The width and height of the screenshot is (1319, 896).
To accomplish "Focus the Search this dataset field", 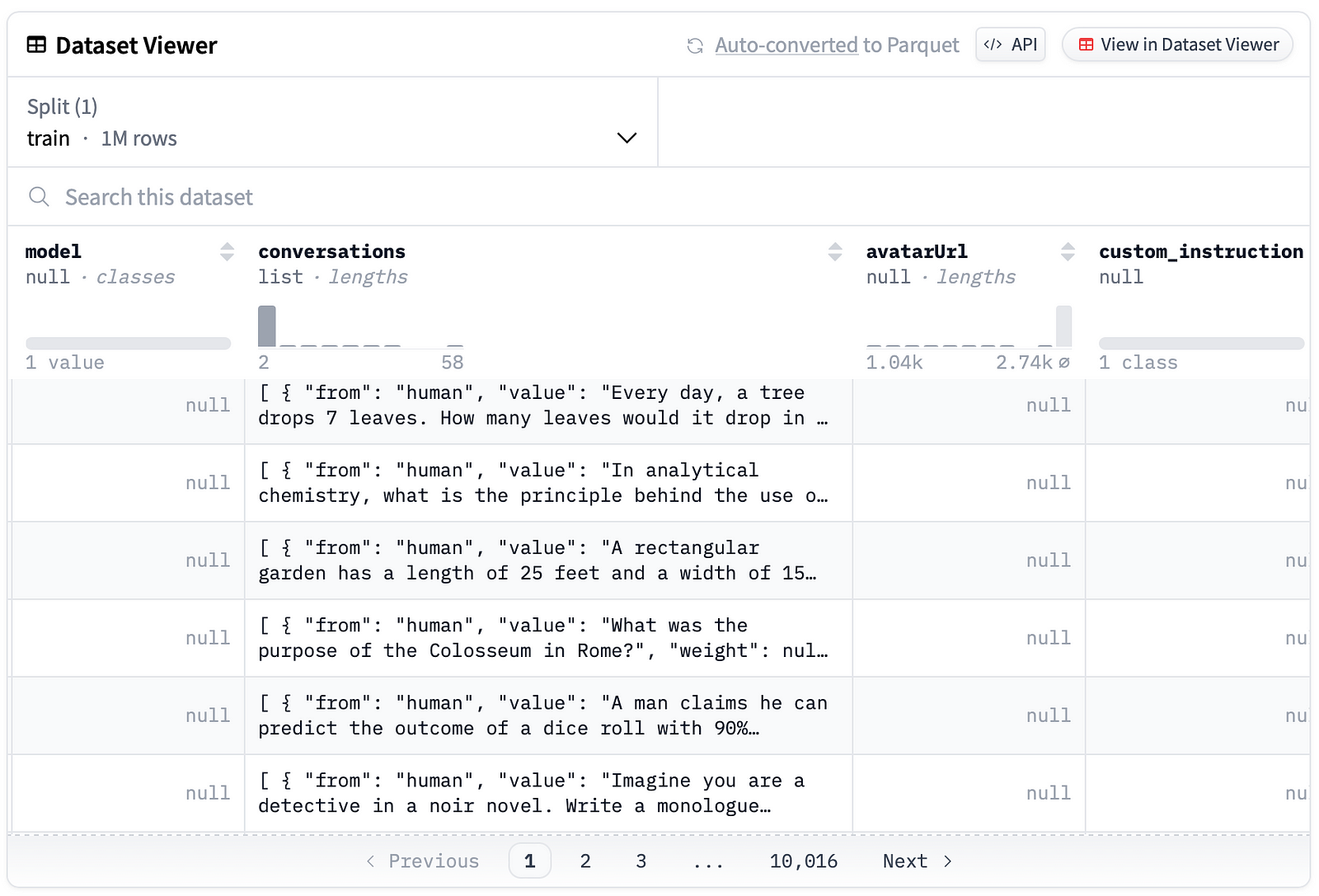I will coord(330,197).
